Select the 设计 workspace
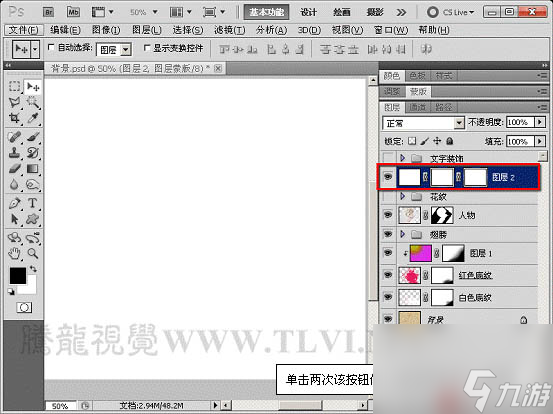The image size is (553, 414). [x=308, y=12]
